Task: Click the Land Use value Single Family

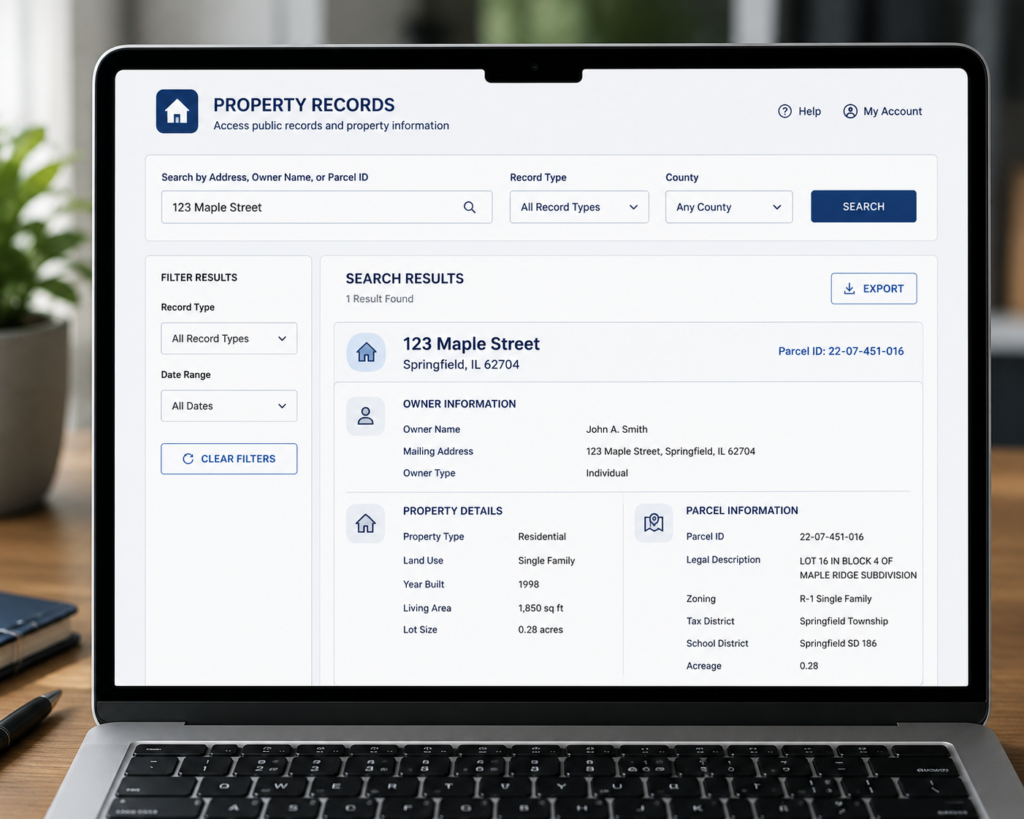Action: [547, 560]
